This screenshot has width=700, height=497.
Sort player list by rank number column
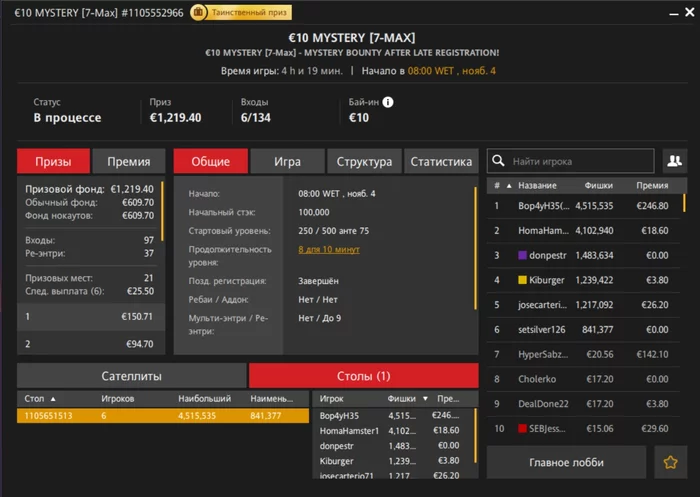click(x=496, y=186)
